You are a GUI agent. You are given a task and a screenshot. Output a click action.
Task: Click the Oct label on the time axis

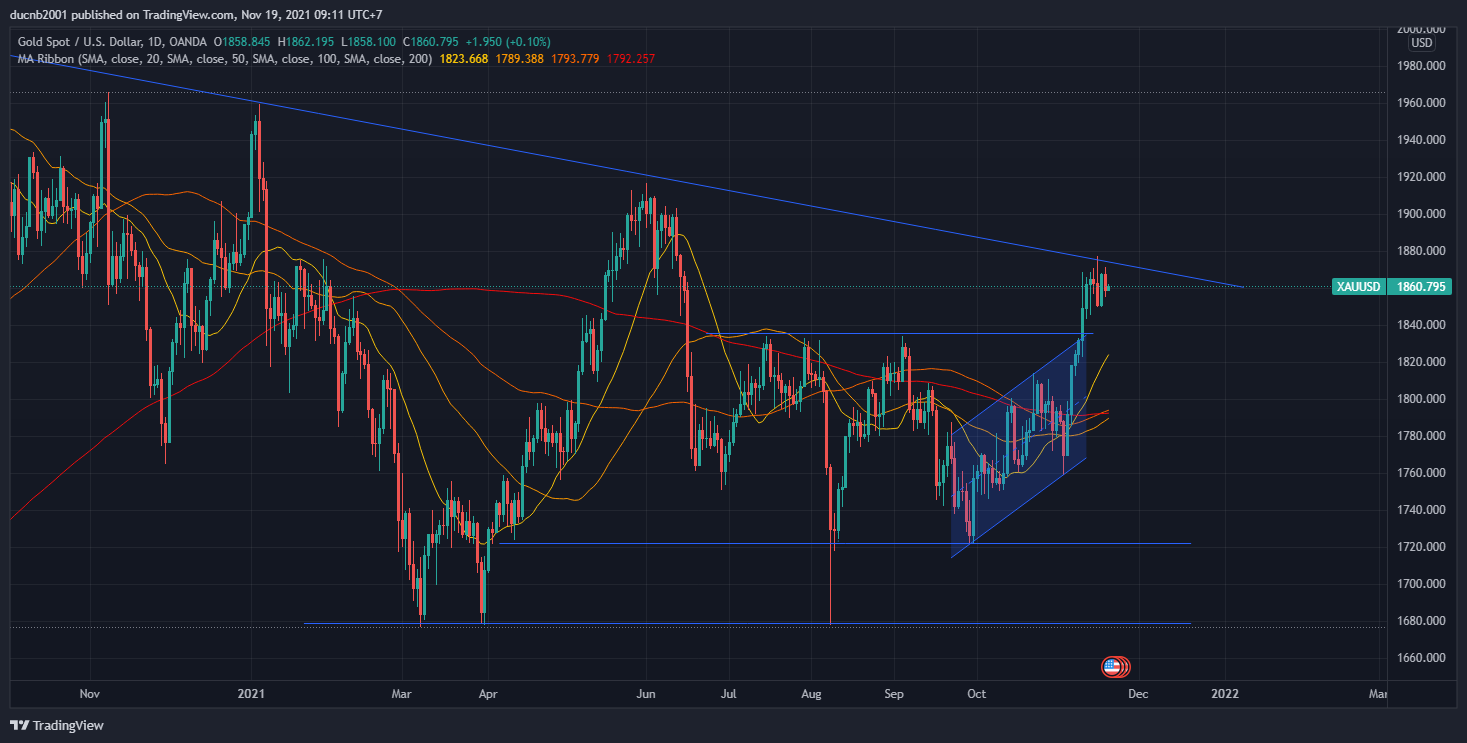pyautogui.click(x=977, y=693)
